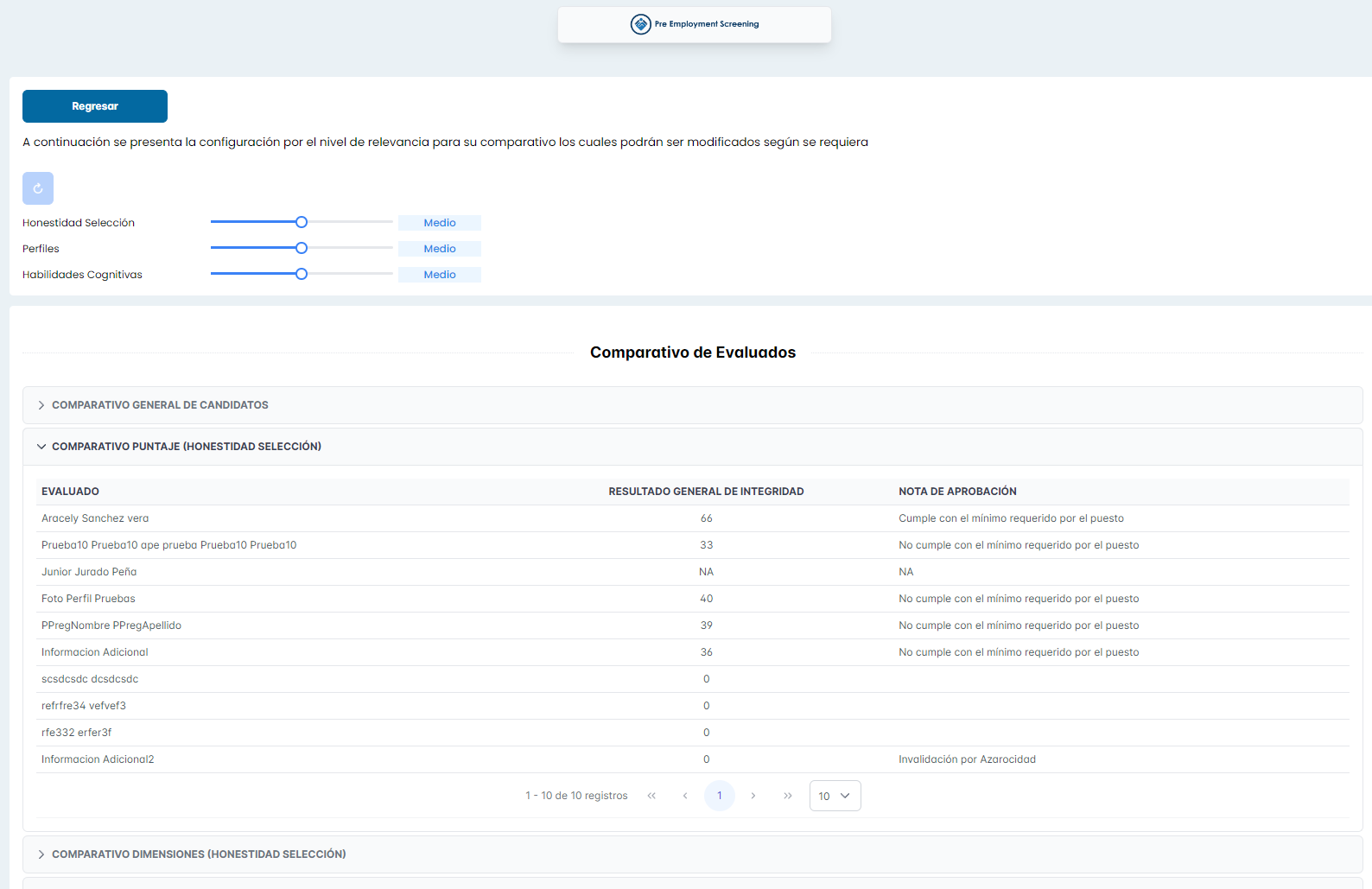Click the Honestidad Selección slider handle
This screenshot has height=889, width=1372.
click(302, 222)
